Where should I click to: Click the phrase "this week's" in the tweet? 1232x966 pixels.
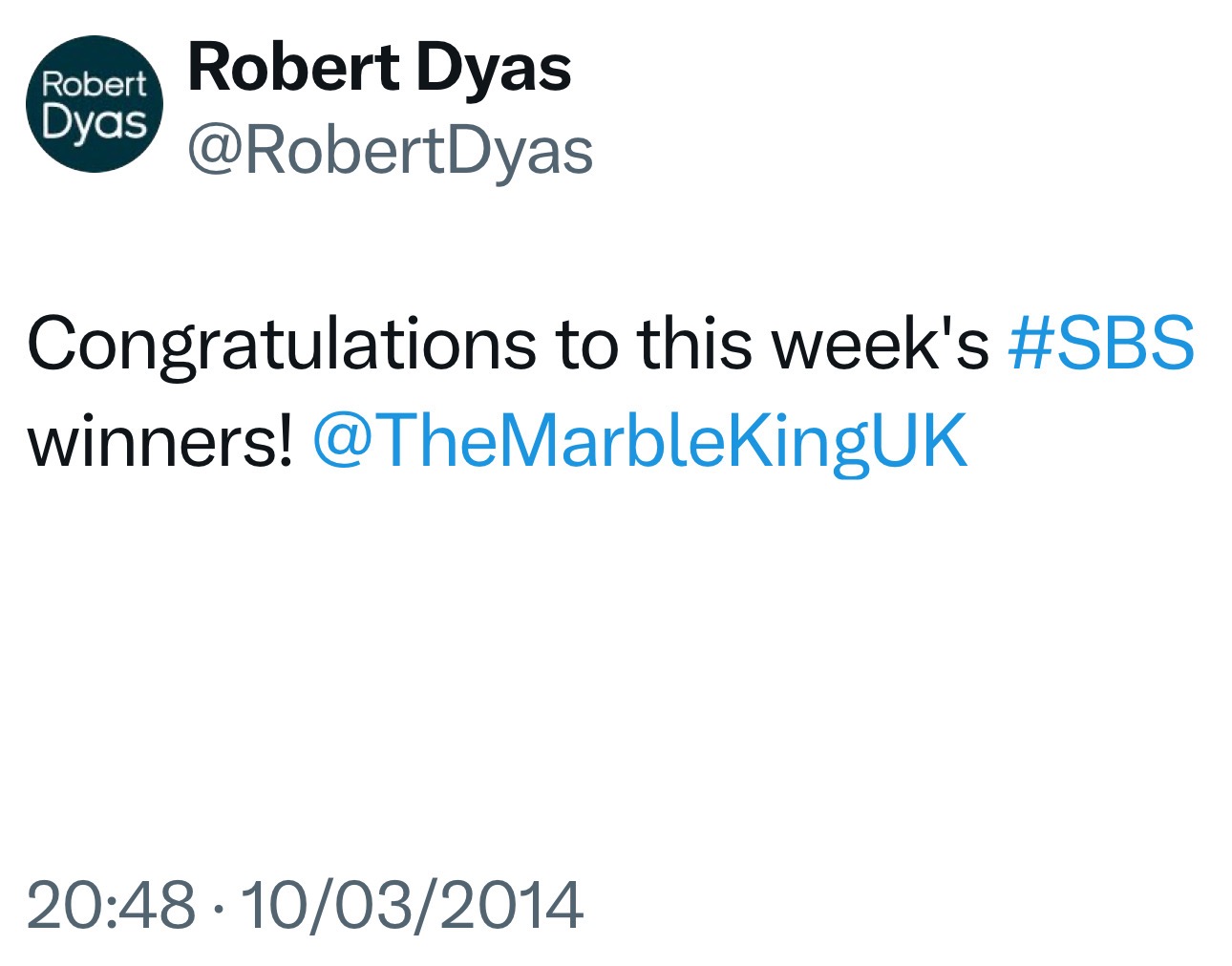click(x=813, y=343)
